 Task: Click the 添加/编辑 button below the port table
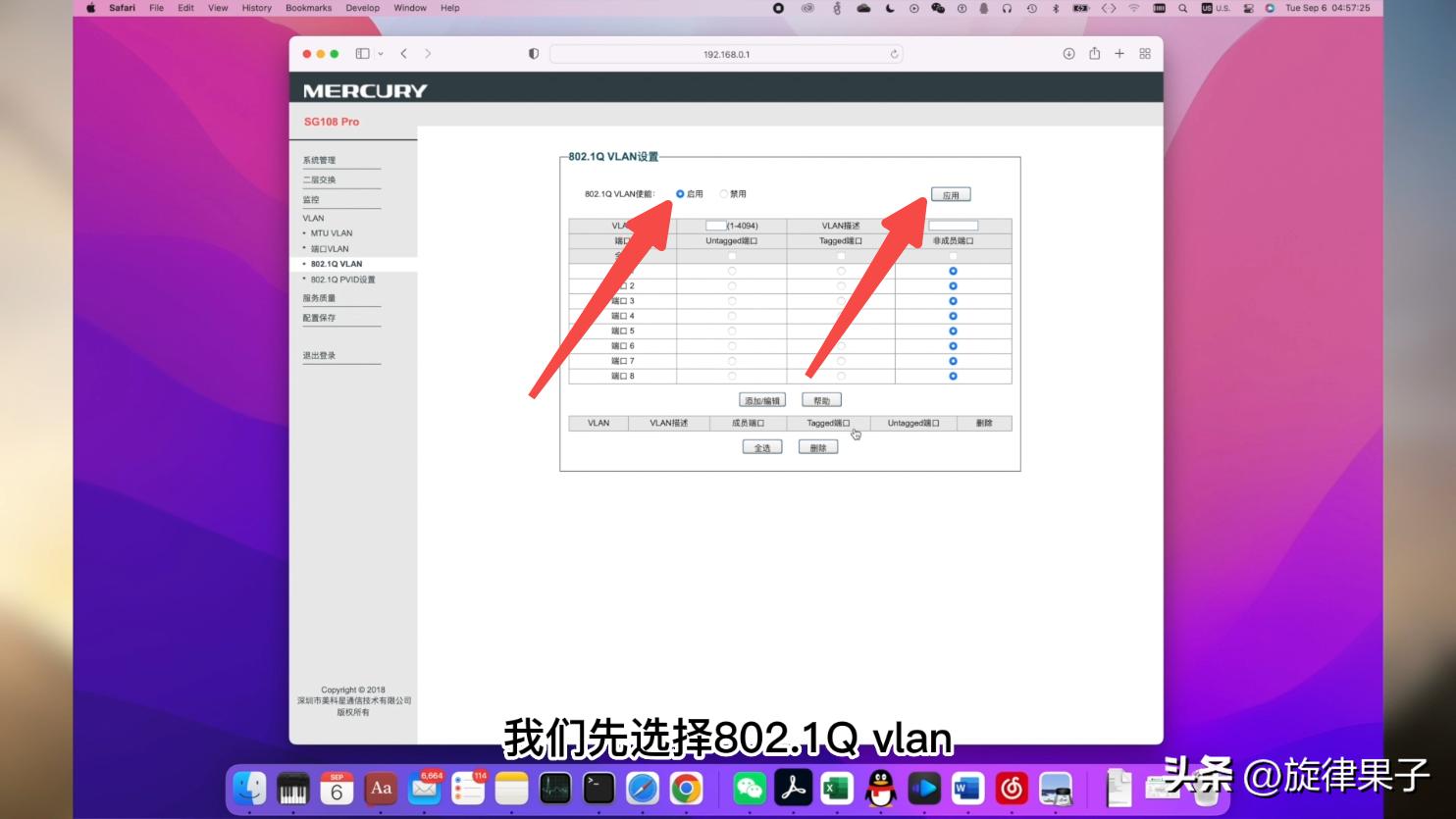pyautogui.click(x=761, y=399)
